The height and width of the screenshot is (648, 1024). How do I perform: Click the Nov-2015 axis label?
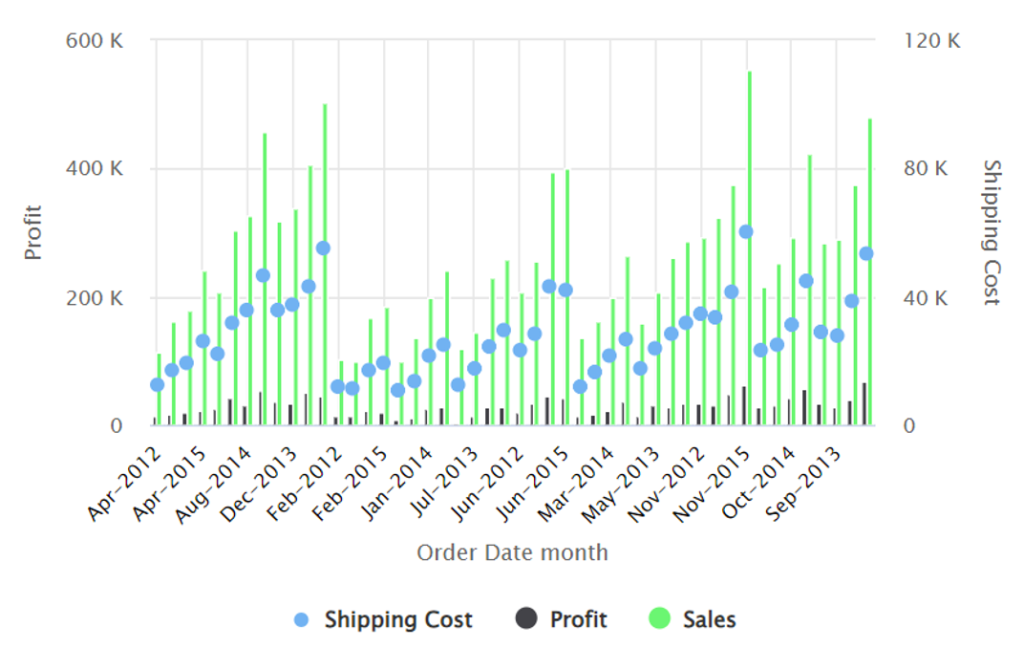point(712,485)
